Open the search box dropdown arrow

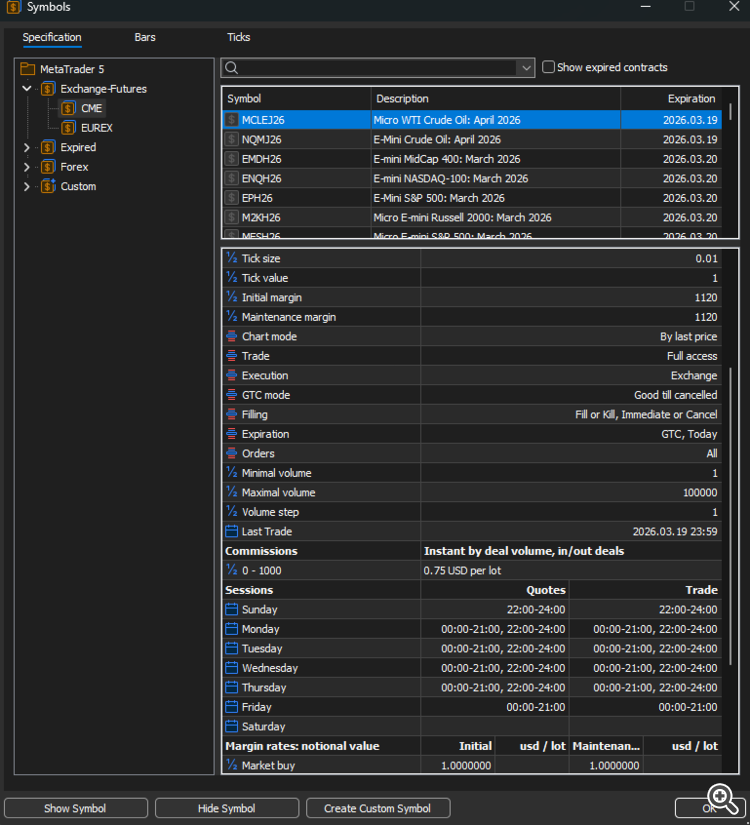pyautogui.click(x=526, y=68)
